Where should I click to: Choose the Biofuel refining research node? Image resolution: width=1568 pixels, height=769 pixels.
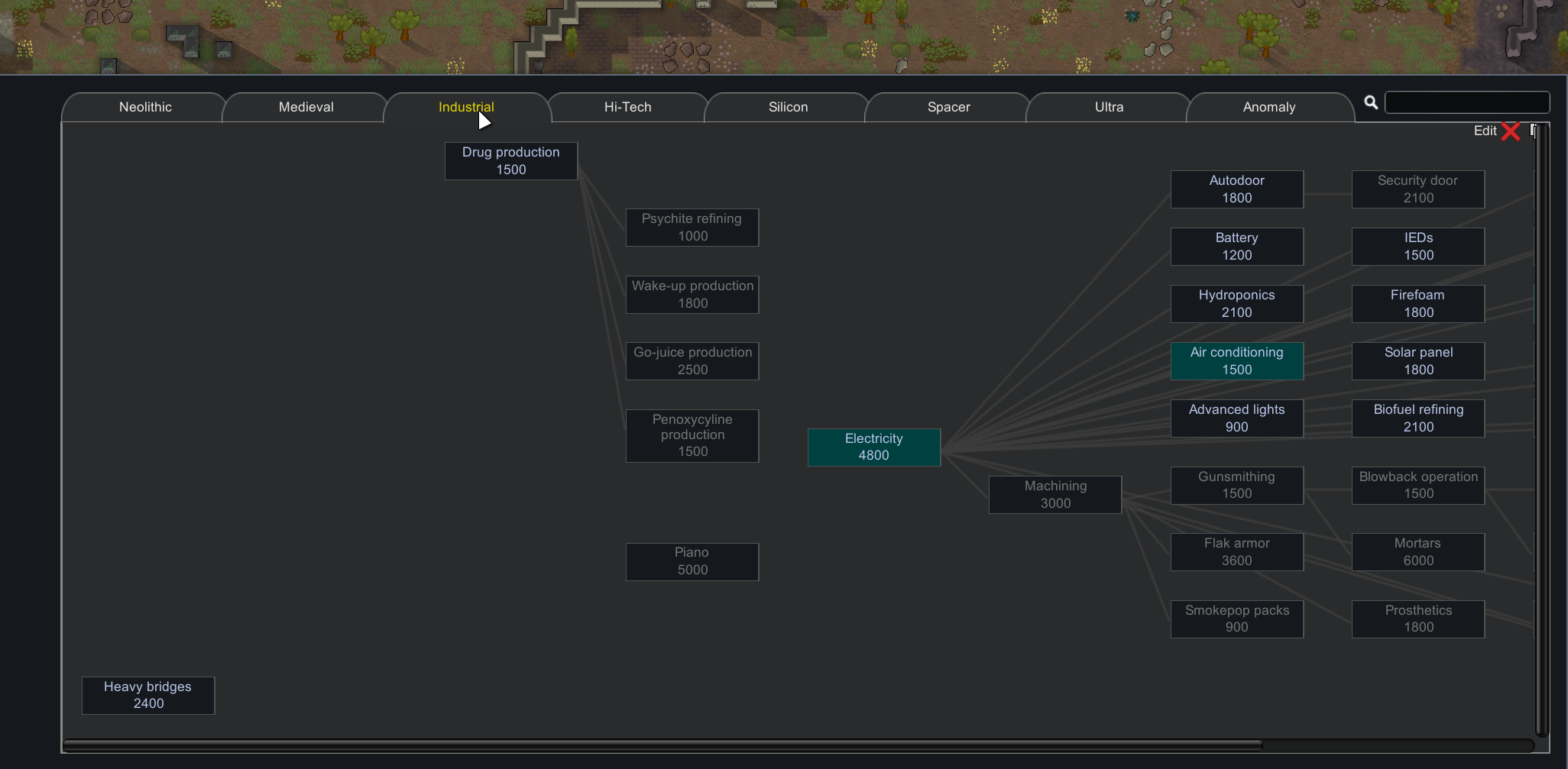click(x=1418, y=418)
